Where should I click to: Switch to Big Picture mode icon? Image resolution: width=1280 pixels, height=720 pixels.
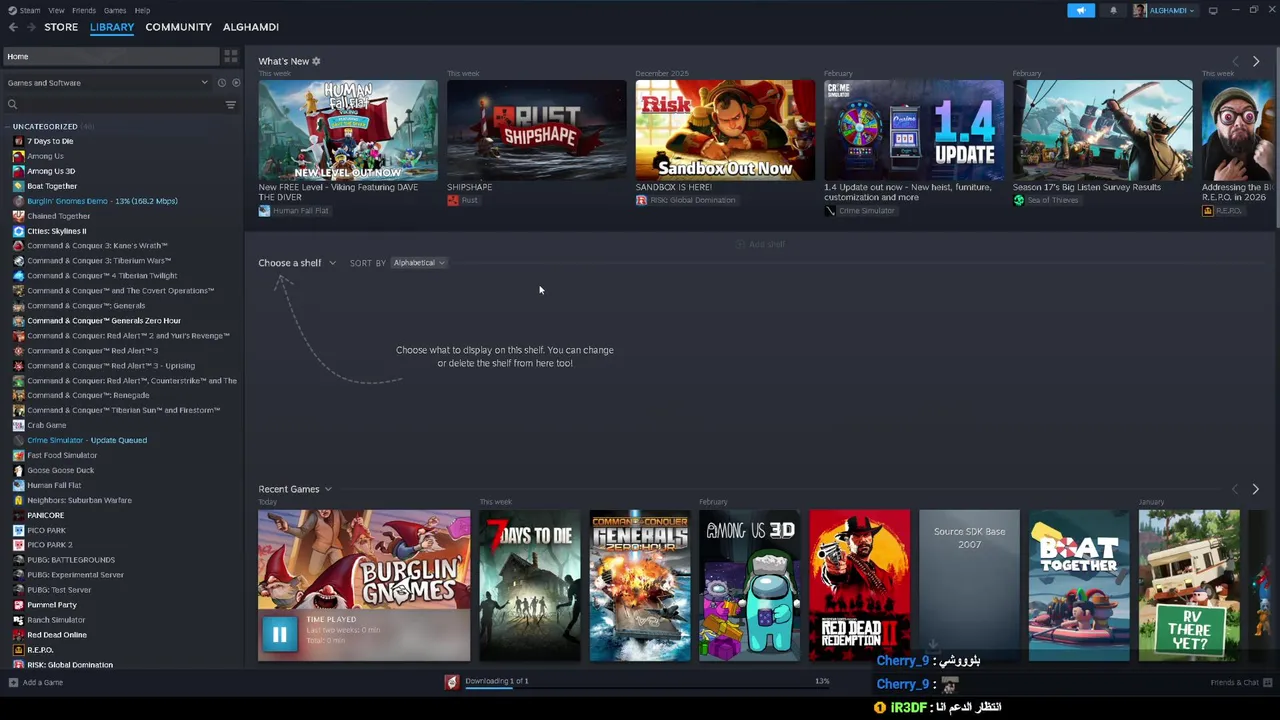[x=1213, y=10]
